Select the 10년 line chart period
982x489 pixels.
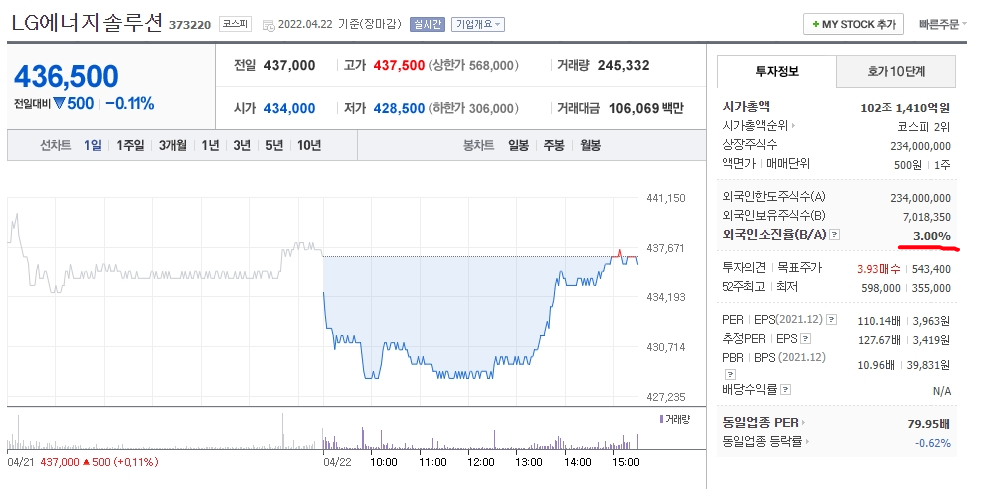(x=309, y=145)
